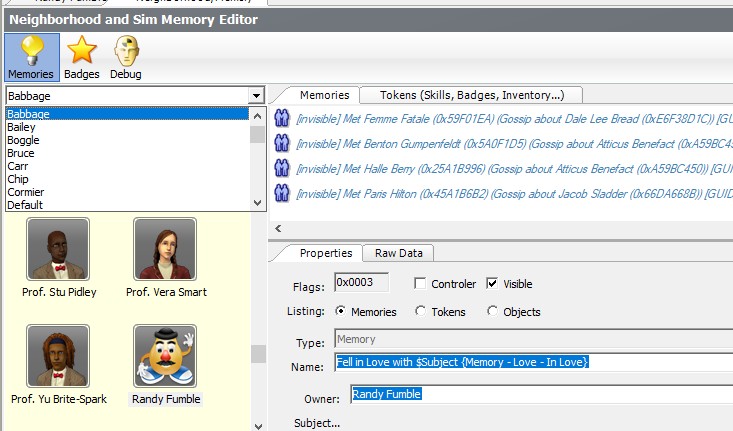Viewport: 733px width, 431px height.
Task: Choose Boggle from the family list
Action: click(x=23, y=140)
